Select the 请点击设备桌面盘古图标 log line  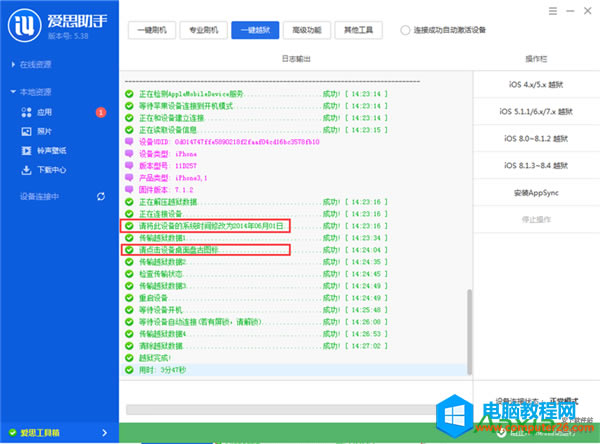[x=256, y=250]
